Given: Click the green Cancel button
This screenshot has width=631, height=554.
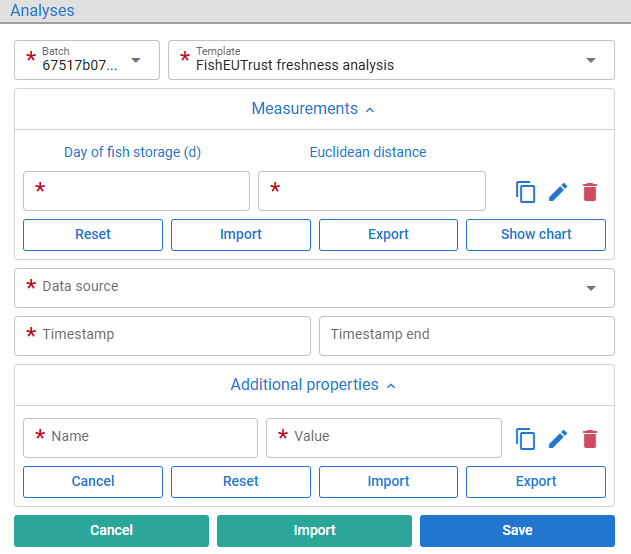Looking at the screenshot, I should [111, 531].
